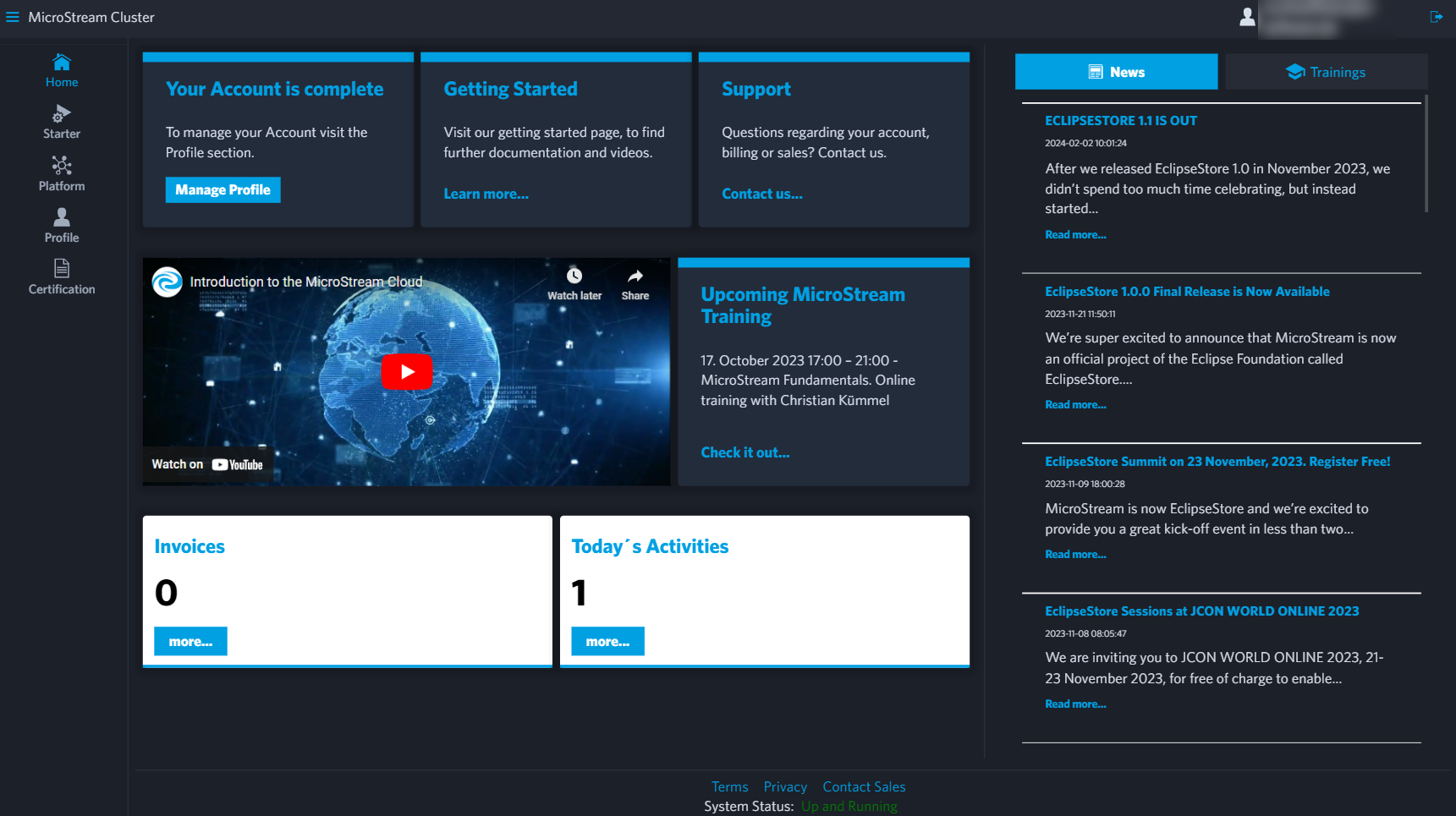Viewport: 1456px width, 816px height.
Task: Switch to the News tab
Action: 1116,72
